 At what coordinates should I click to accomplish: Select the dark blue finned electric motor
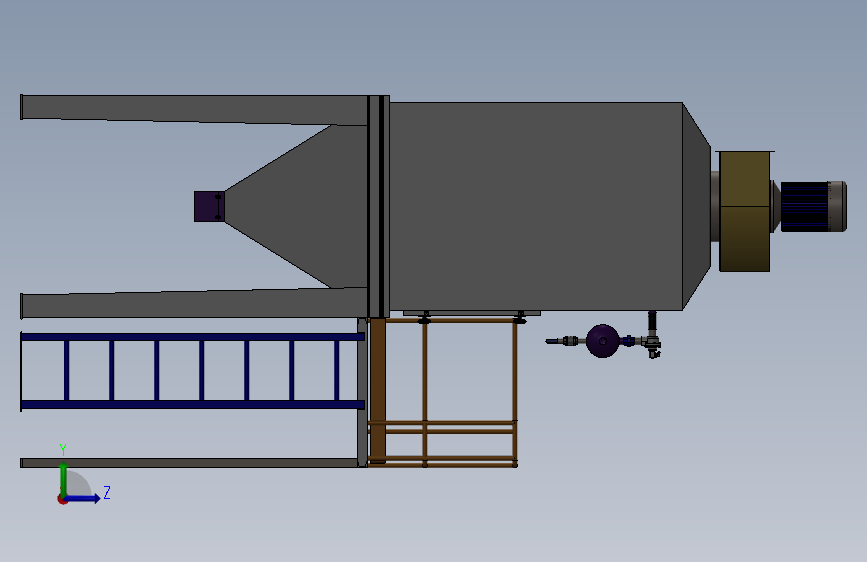pyautogui.click(x=805, y=206)
